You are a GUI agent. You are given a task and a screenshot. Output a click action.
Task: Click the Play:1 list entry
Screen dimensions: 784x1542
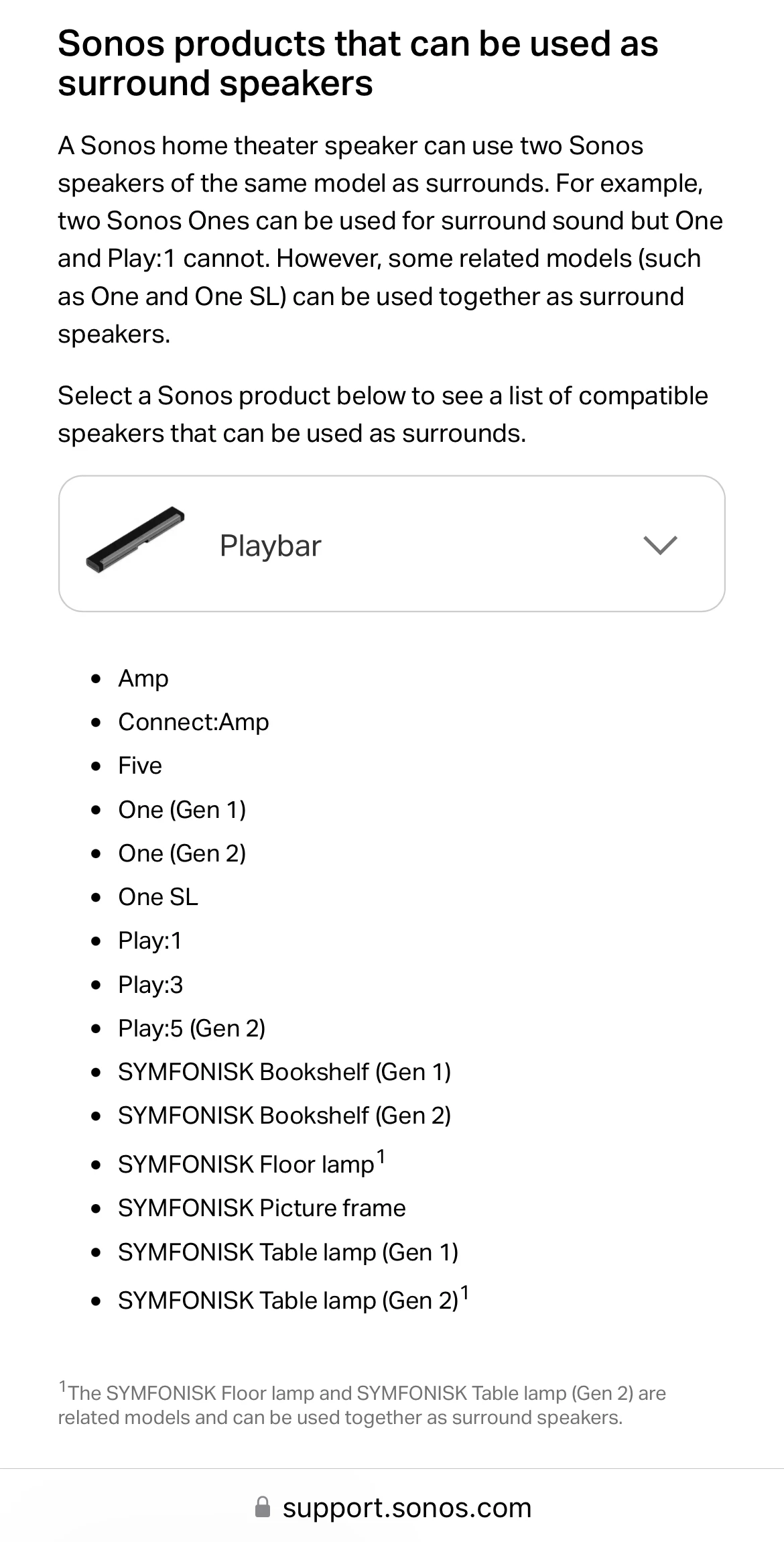coord(150,941)
